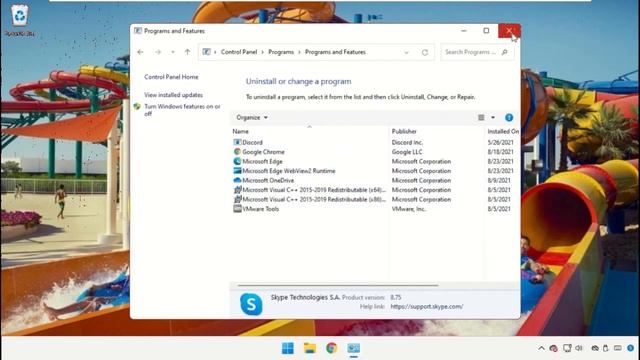Sort by the Publisher column header
640x360 pixels.
[404, 131]
